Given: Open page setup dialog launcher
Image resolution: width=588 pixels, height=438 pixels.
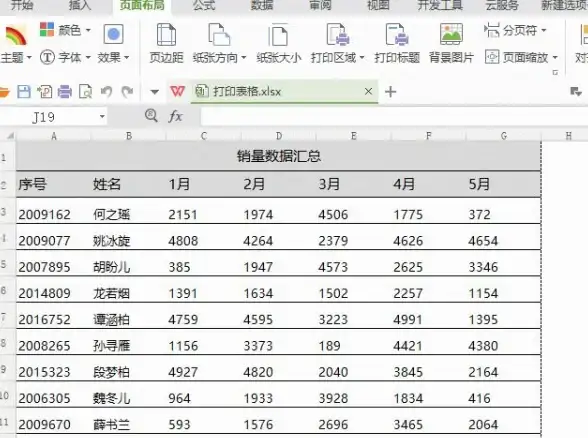Looking at the screenshot, I should (555, 72).
